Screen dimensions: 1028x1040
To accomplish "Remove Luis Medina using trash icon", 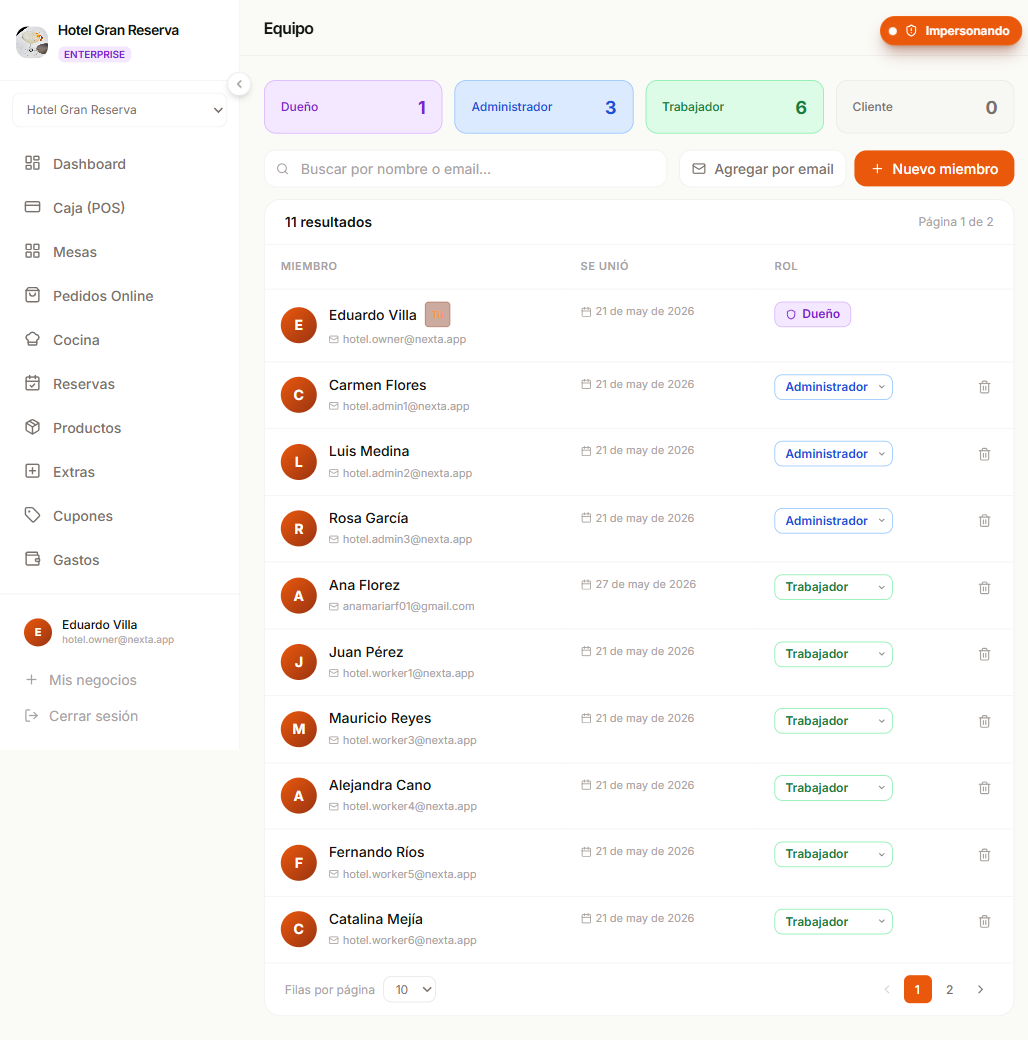I will (984, 454).
